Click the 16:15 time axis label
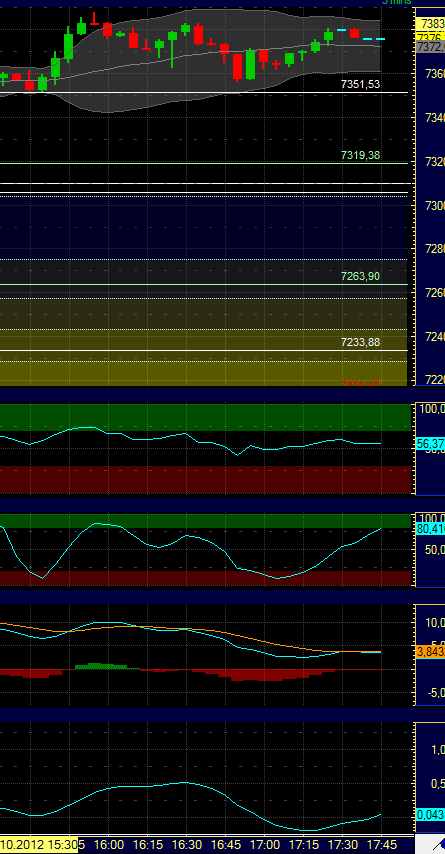 (148, 843)
